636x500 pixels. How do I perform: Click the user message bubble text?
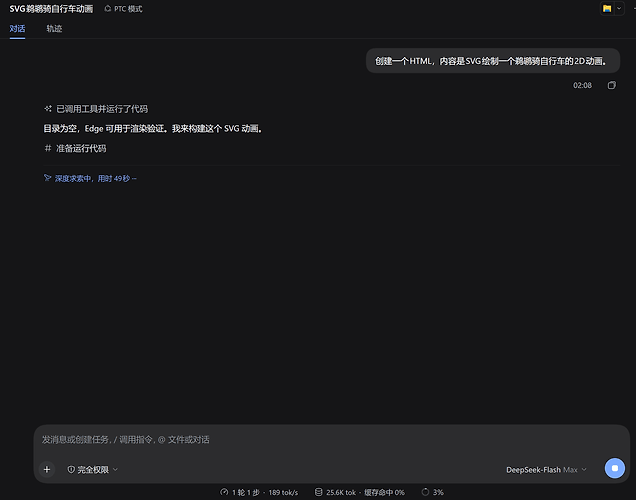491,61
